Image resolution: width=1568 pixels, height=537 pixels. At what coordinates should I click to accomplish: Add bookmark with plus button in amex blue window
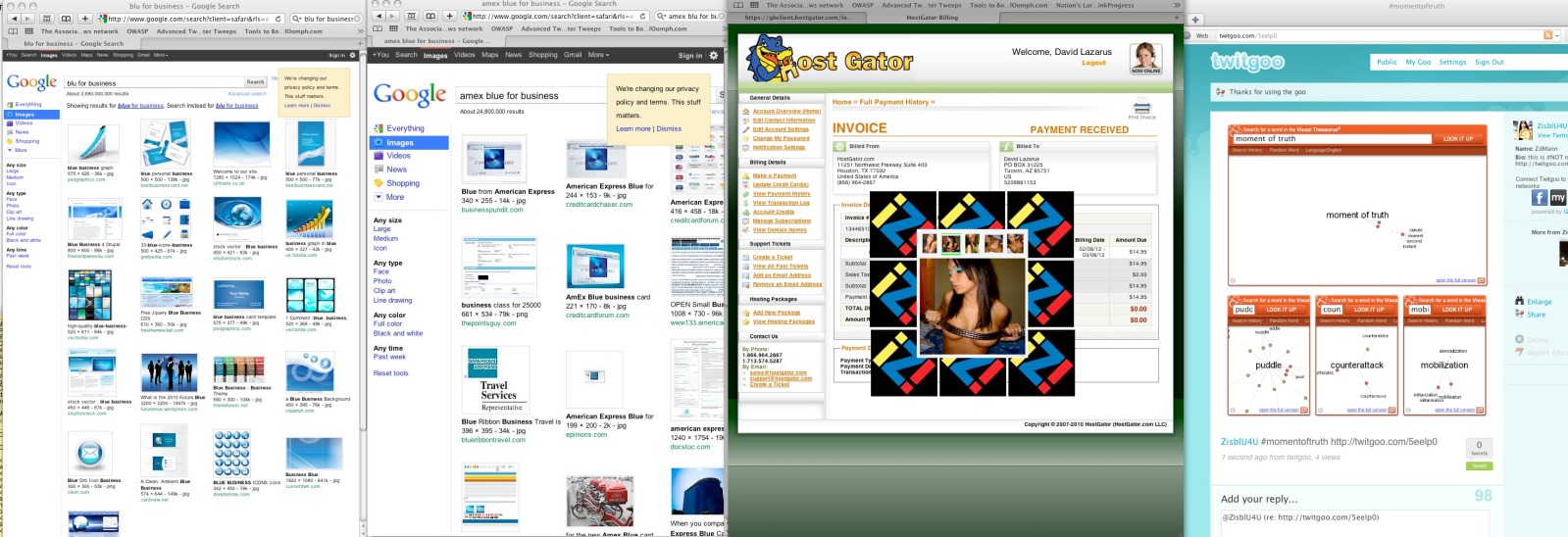[x=450, y=16]
